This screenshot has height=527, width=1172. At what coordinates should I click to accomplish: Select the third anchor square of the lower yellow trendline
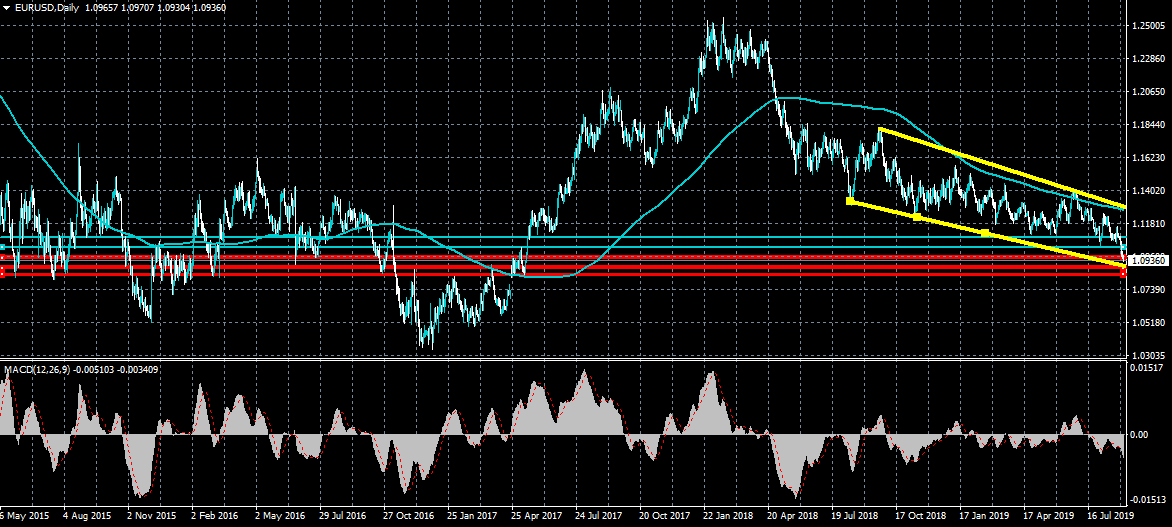(985, 233)
